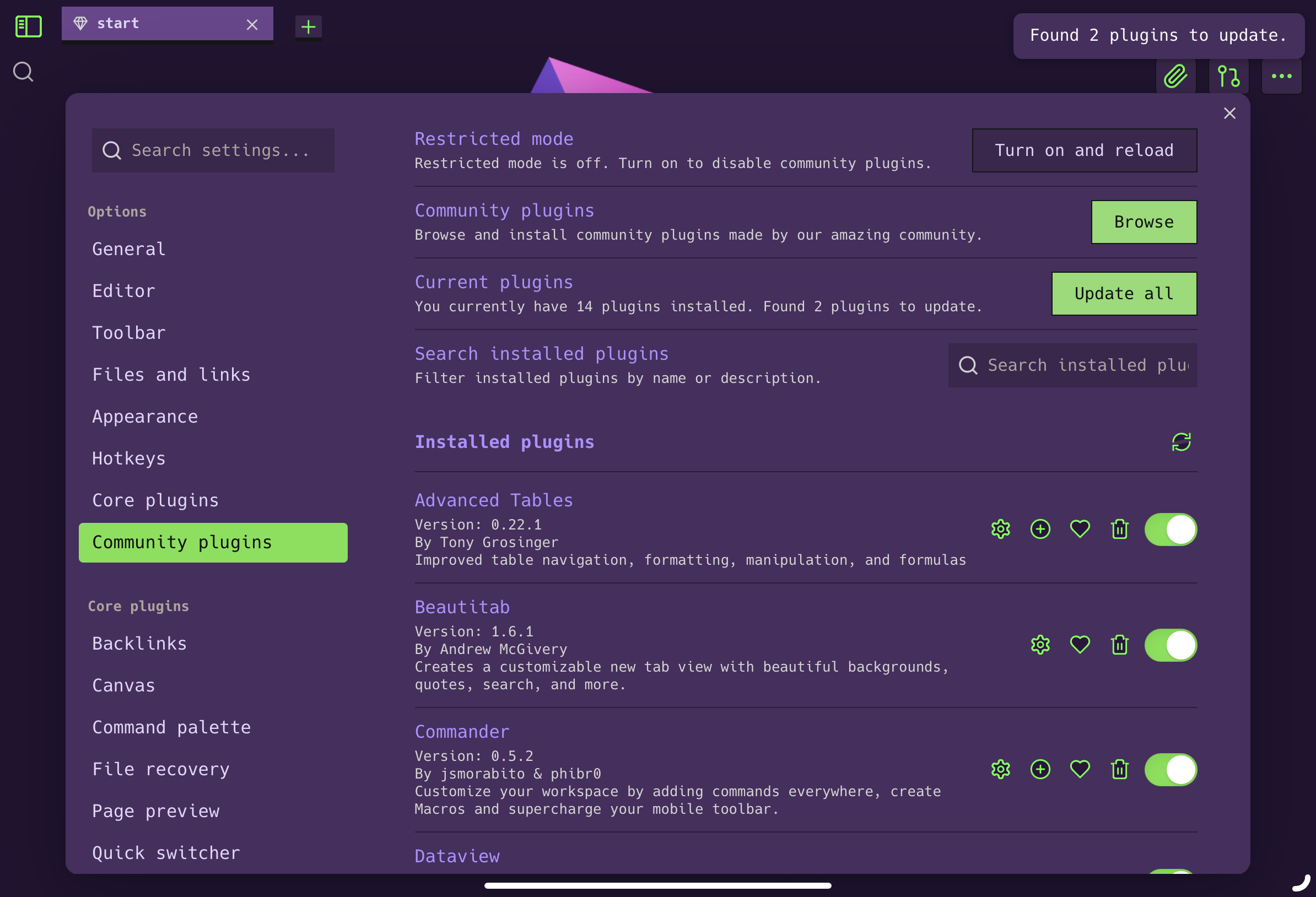Click Beautitab donate heart icon
1316x897 pixels.
click(x=1080, y=645)
